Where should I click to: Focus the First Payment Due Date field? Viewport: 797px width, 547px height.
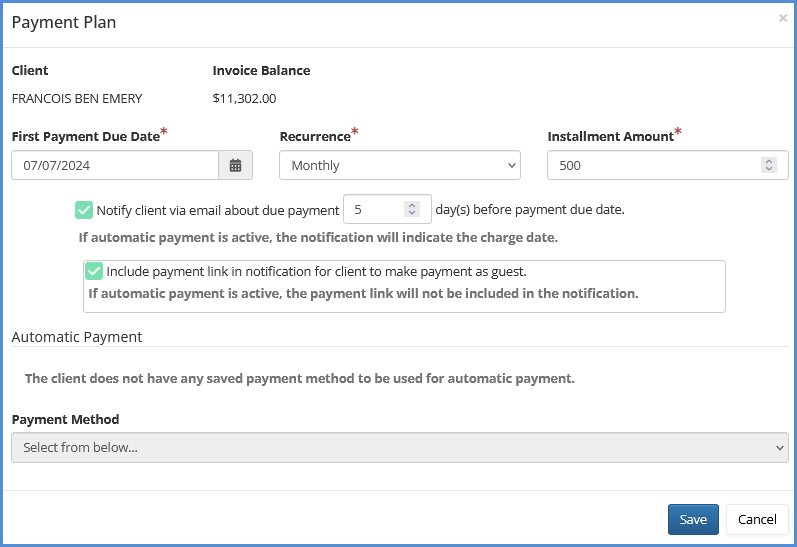pos(115,165)
